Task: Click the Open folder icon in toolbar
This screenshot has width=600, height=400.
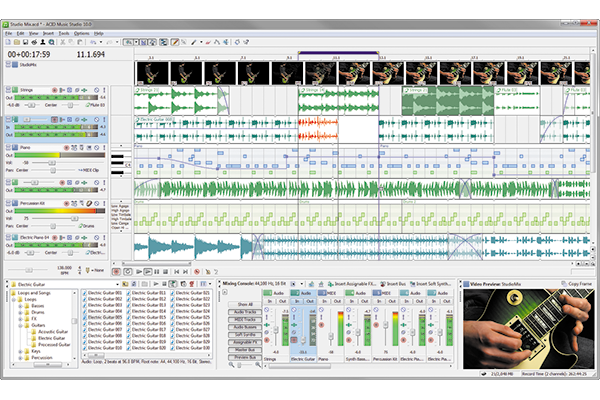Action: [x=17, y=42]
